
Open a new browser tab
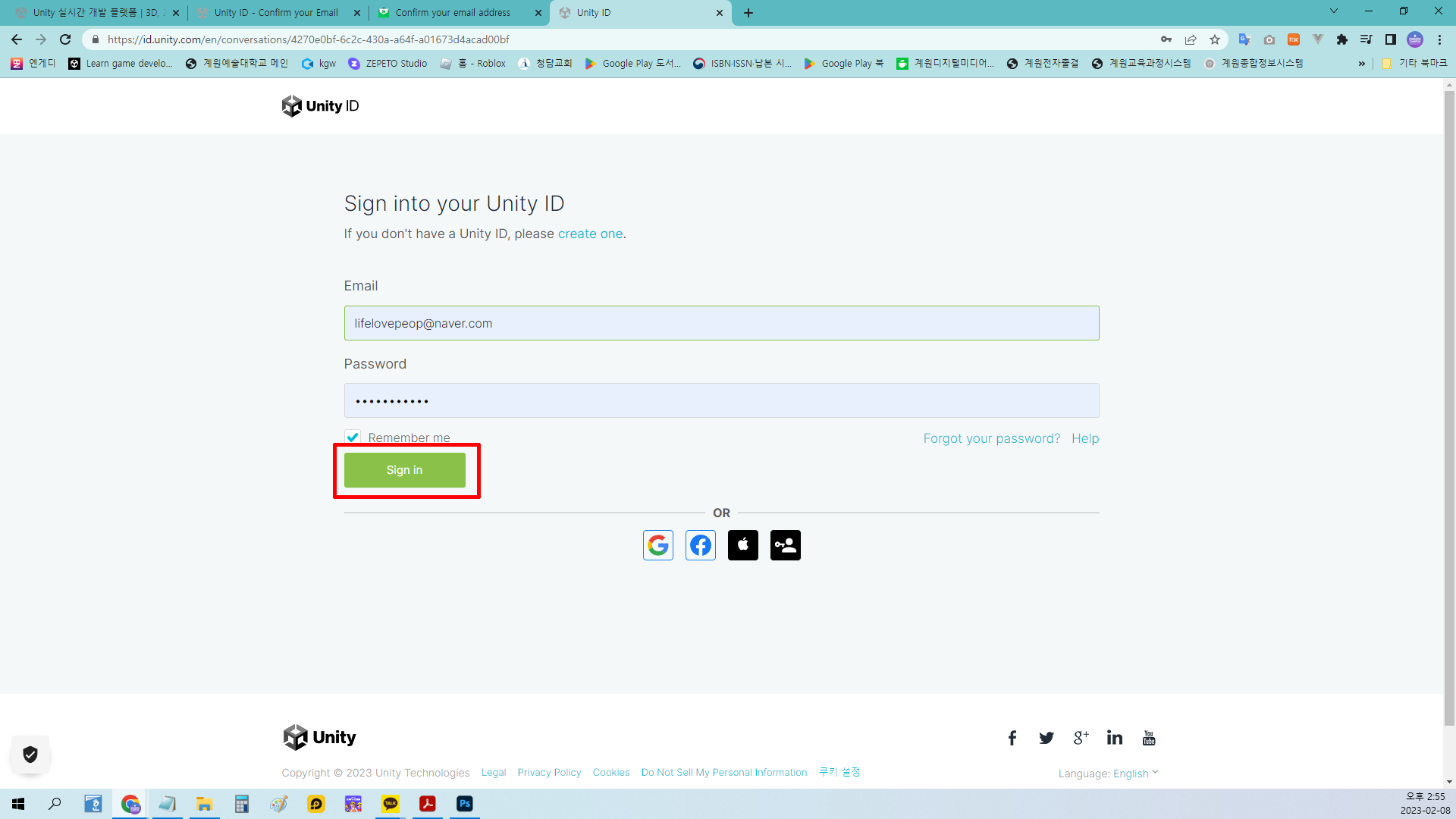[748, 13]
